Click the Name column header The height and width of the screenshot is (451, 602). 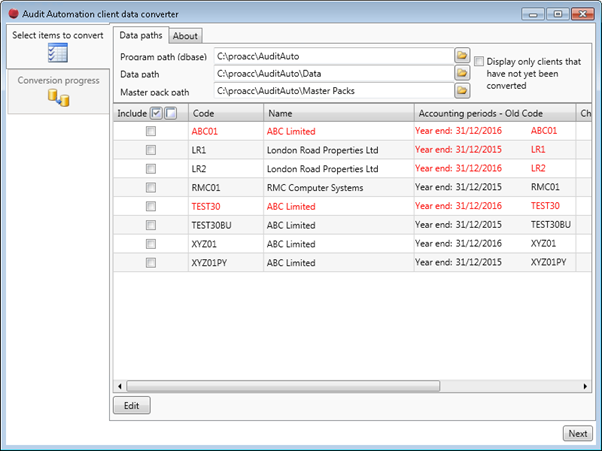point(339,113)
